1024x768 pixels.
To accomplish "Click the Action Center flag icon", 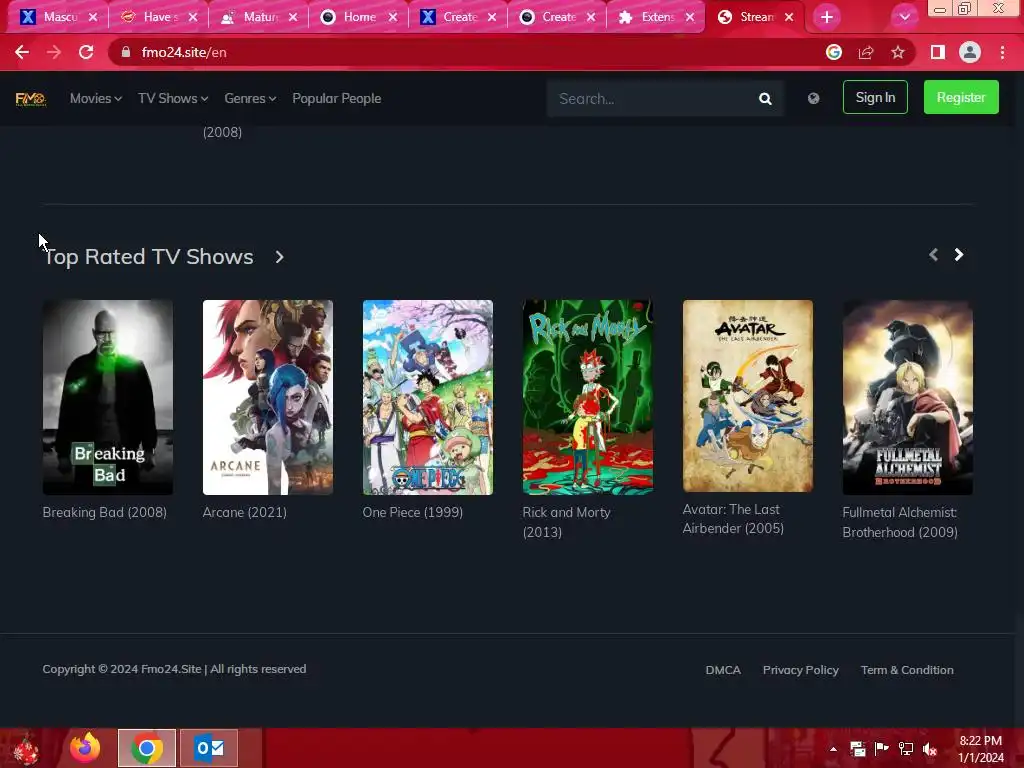I will pyautogui.click(x=882, y=749).
